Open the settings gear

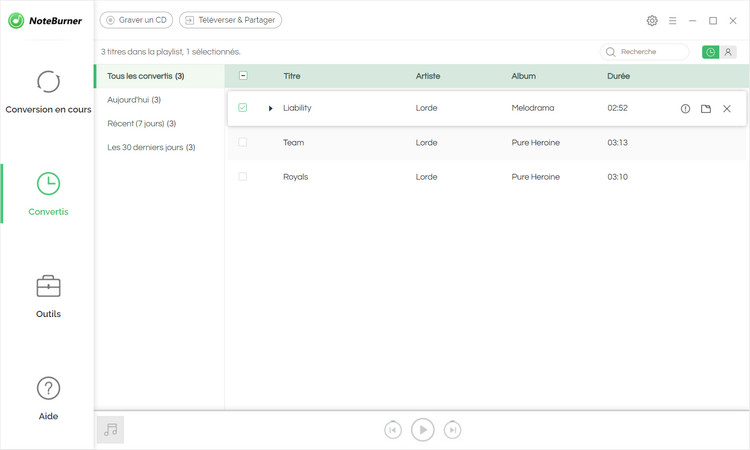point(652,21)
